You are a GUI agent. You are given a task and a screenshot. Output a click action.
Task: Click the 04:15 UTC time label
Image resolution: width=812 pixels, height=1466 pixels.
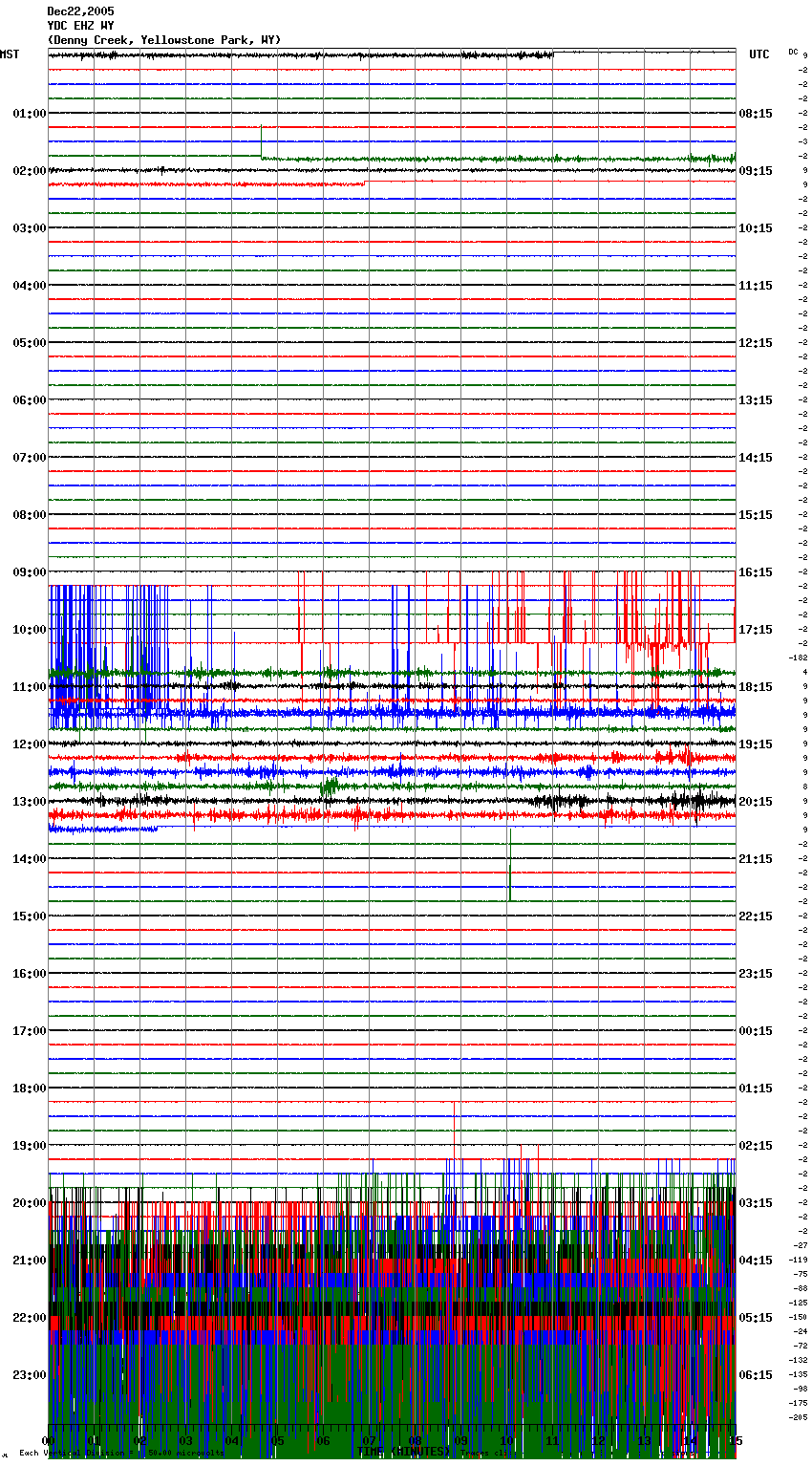point(756,1261)
